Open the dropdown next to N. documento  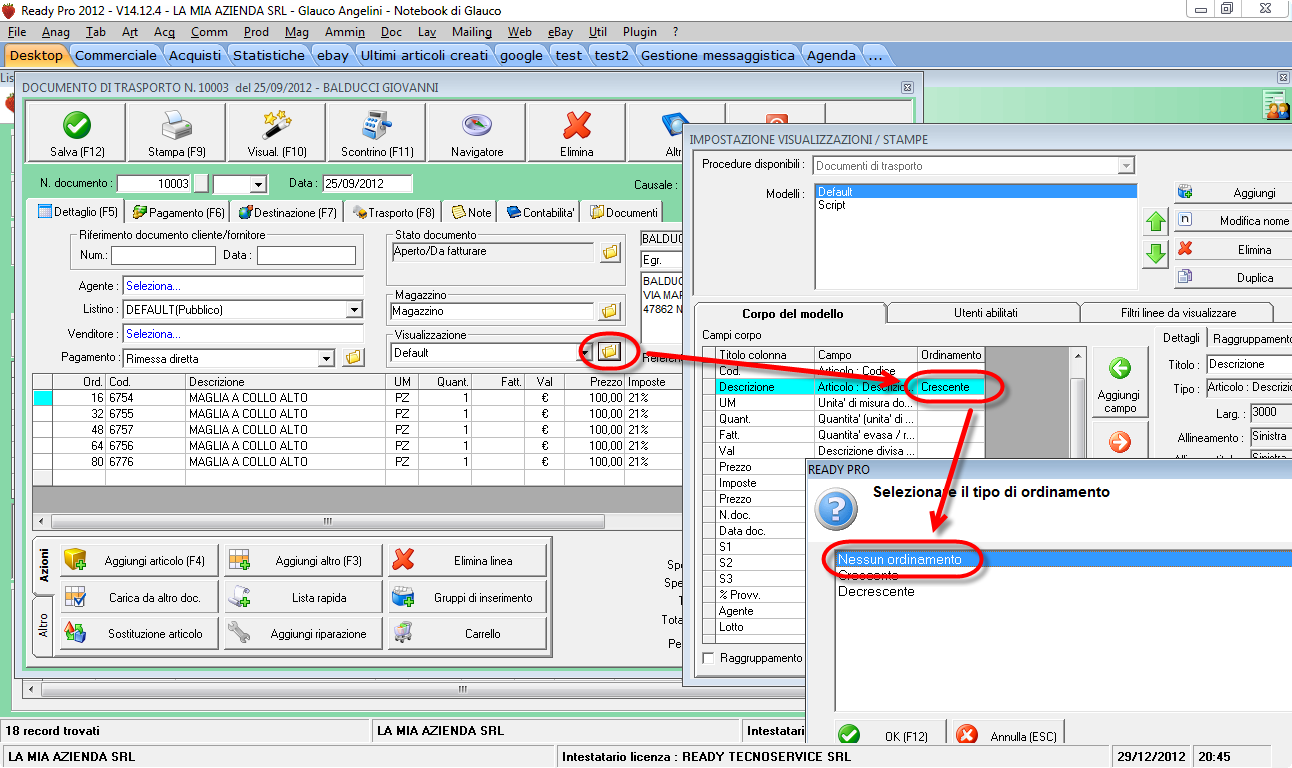[x=258, y=184]
